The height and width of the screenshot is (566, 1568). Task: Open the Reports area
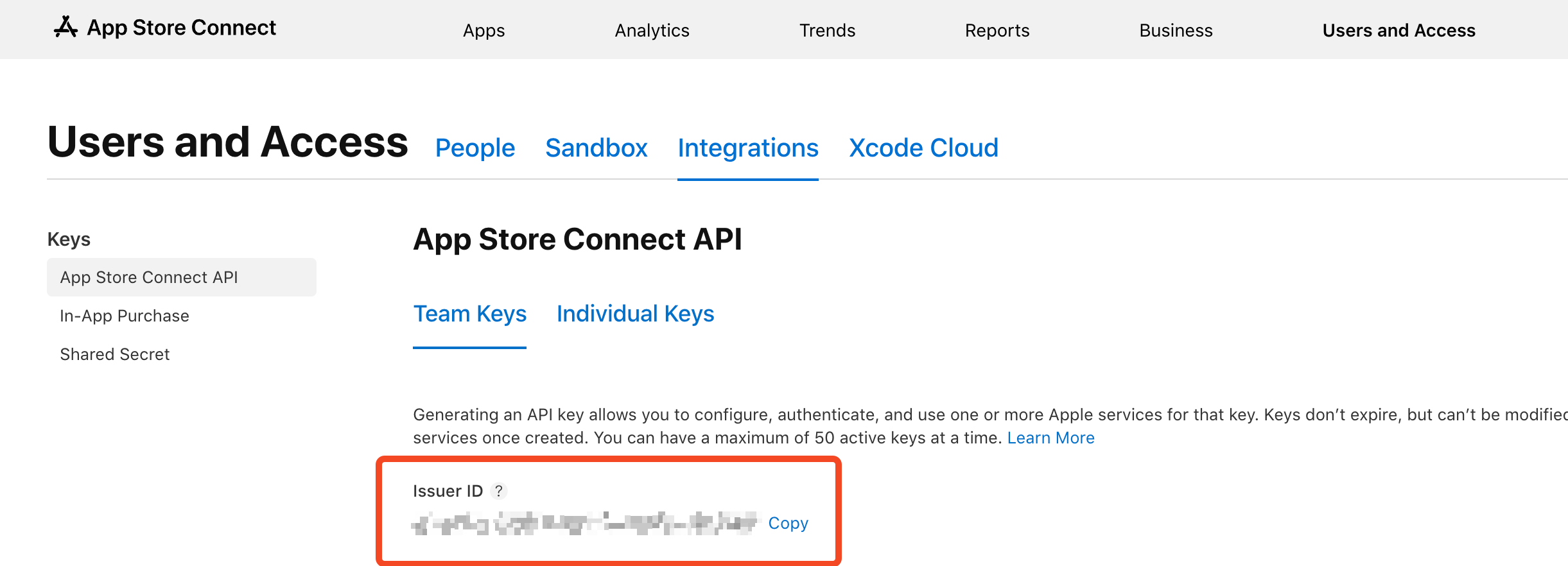pyautogui.click(x=997, y=30)
